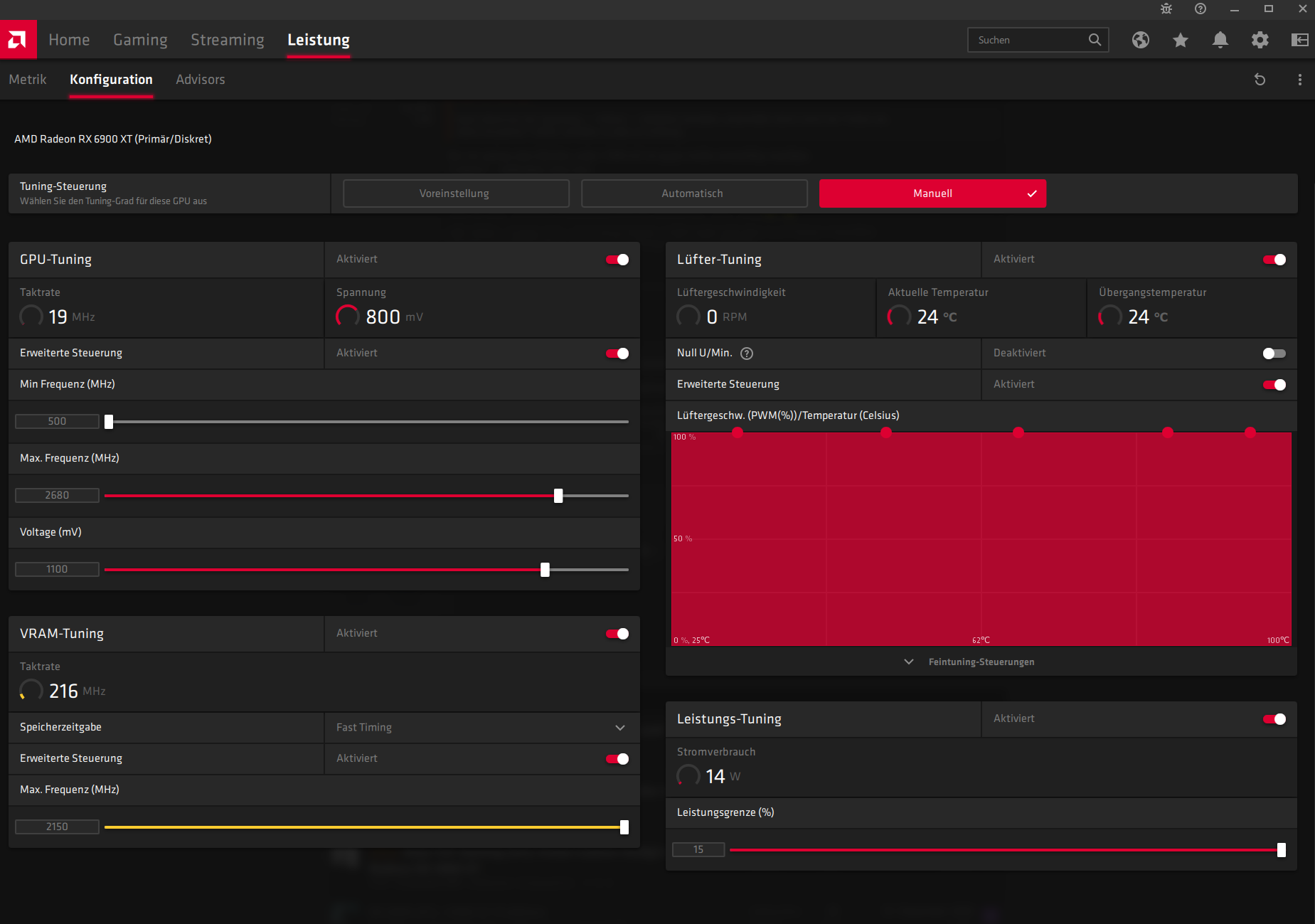This screenshot has width=1315, height=924.
Task: Open the Metrik sub-tab
Action: pos(28,80)
